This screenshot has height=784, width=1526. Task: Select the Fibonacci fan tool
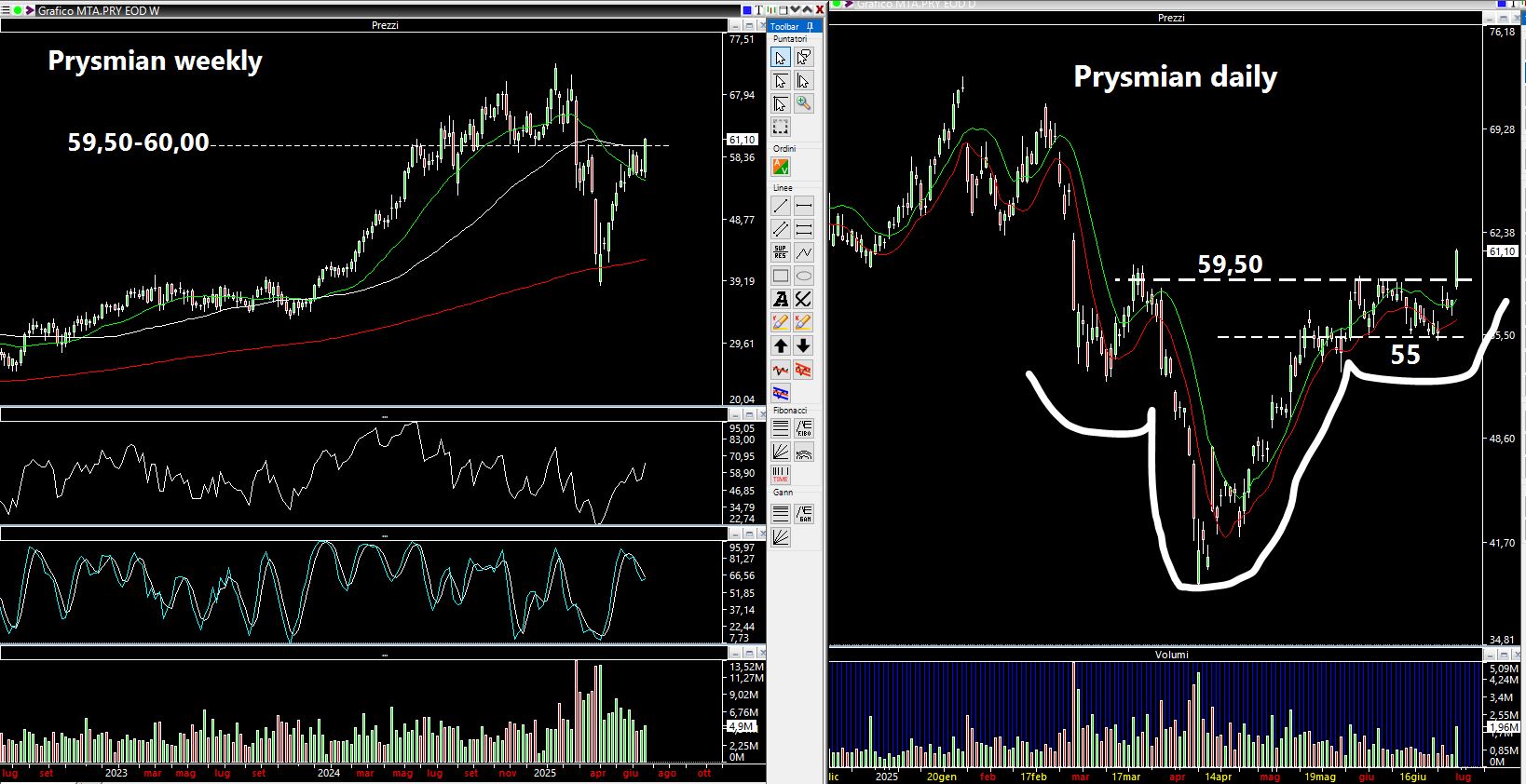pos(781,452)
